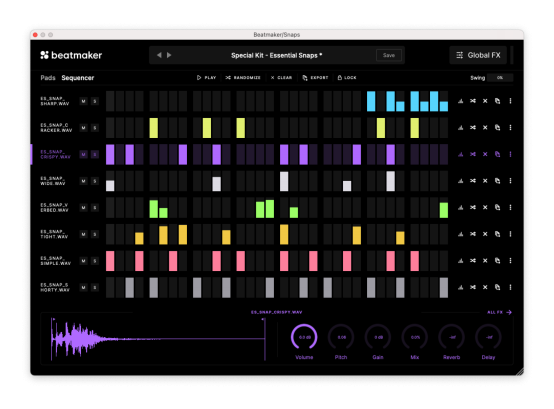Go to the previous kit

tap(159, 55)
